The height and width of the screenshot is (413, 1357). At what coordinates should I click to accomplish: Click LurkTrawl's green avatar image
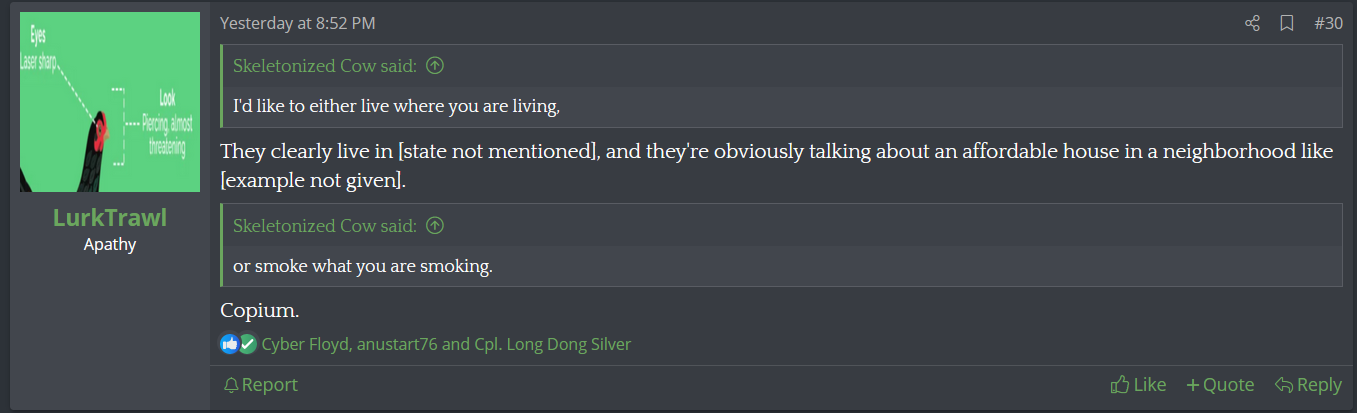pyautogui.click(x=110, y=102)
